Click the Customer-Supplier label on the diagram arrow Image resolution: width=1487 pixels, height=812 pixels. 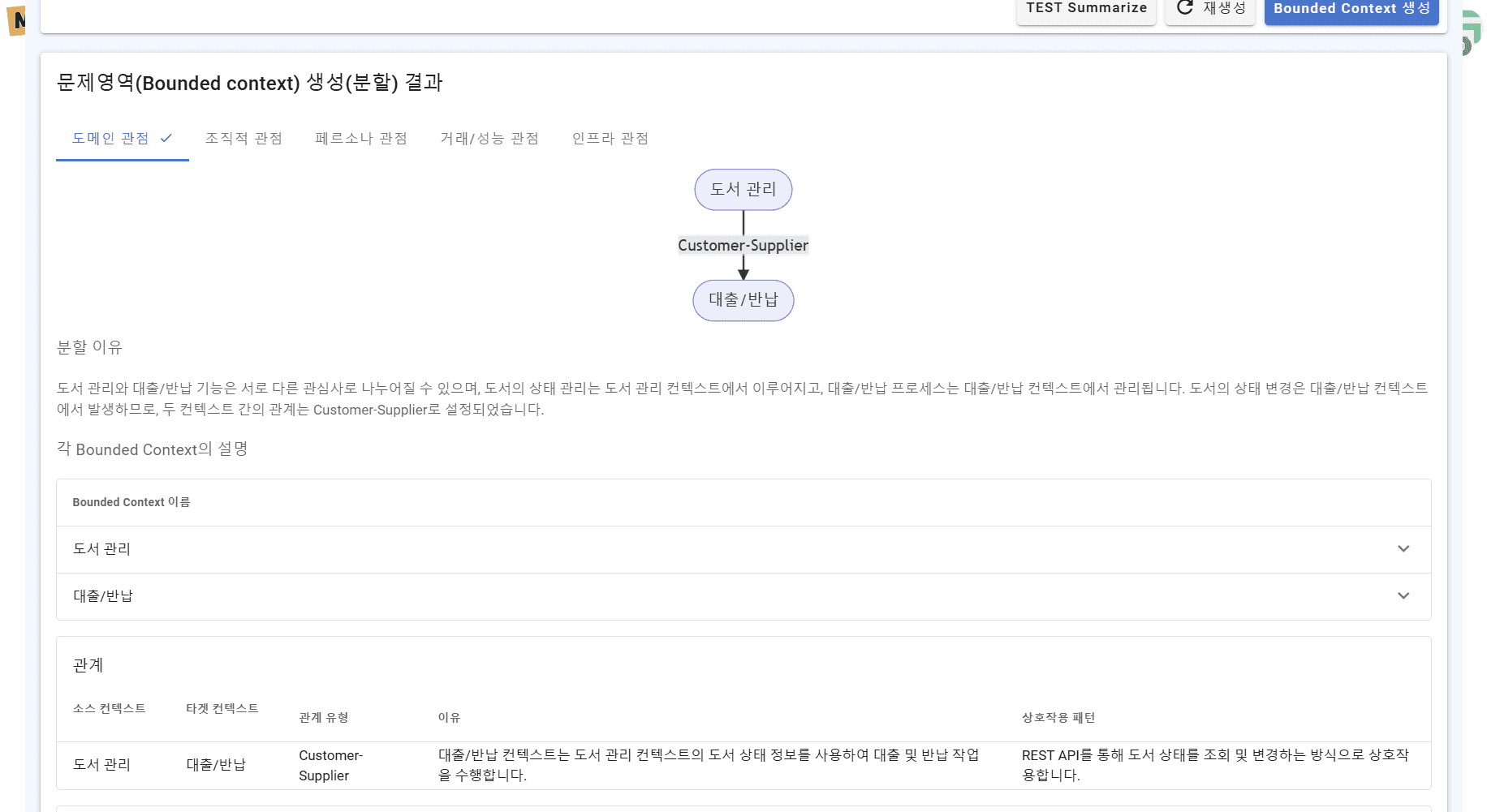pos(743,246)
